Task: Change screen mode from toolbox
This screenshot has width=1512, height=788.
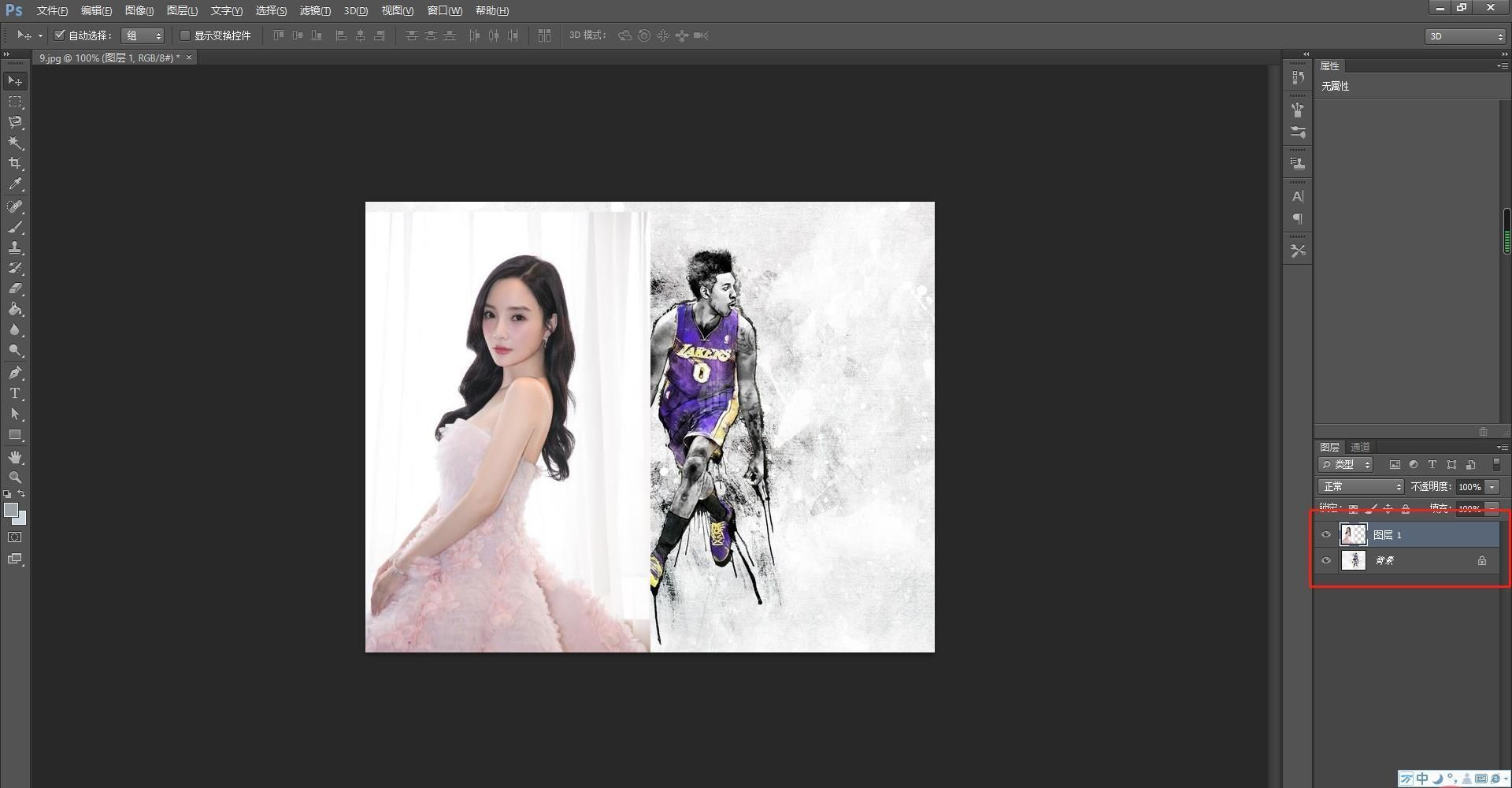Action: [15, 559]
